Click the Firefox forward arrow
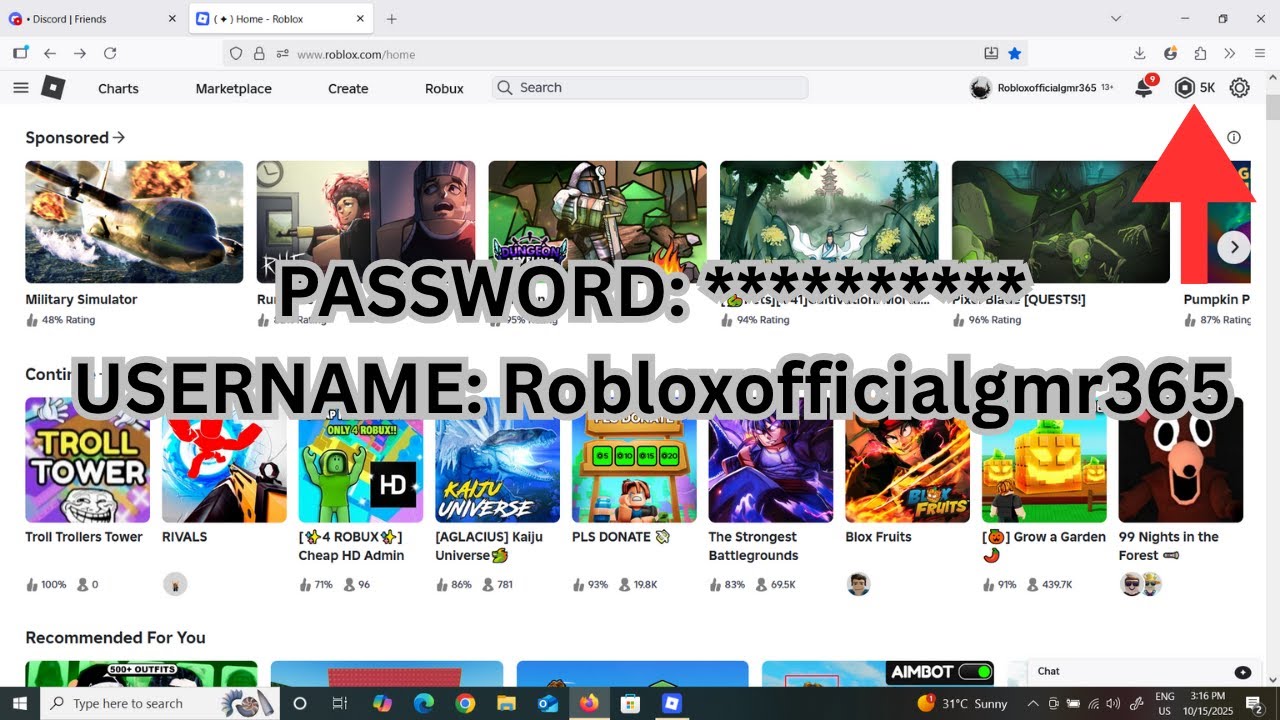The image size is (1280, 720). click(80, 53)
